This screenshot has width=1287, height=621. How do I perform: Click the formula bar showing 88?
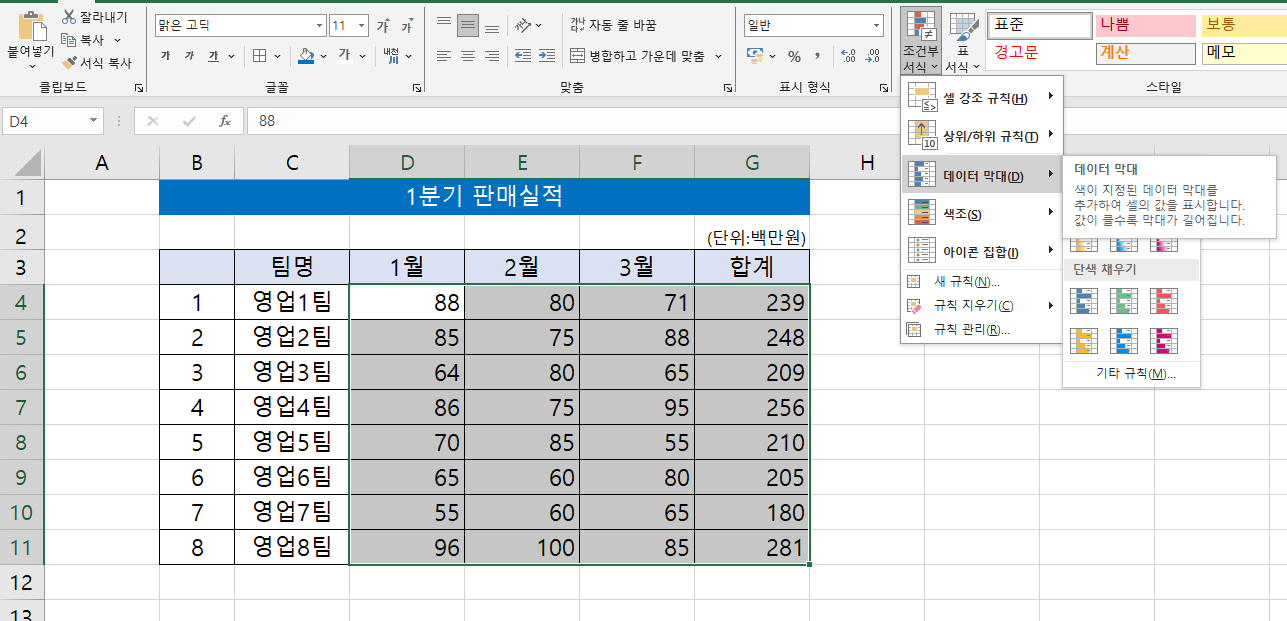(767, 121)
